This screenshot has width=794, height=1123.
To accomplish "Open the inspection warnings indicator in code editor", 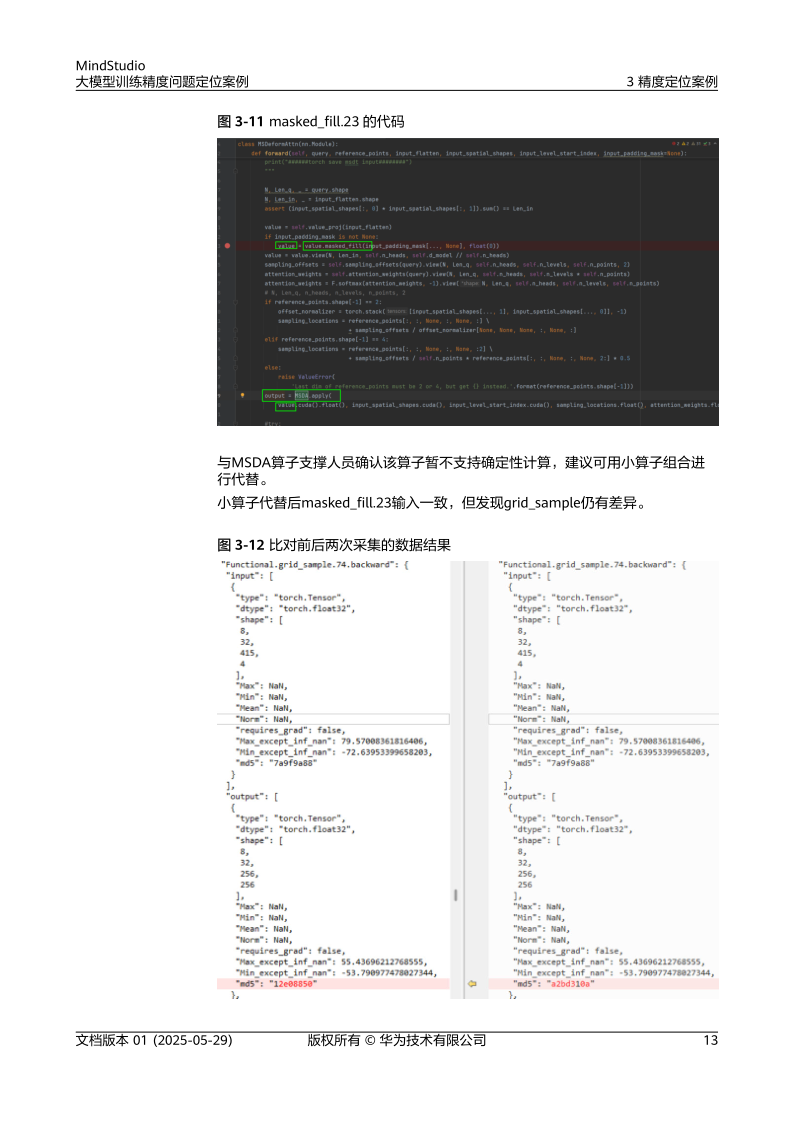I will point(693,144).
